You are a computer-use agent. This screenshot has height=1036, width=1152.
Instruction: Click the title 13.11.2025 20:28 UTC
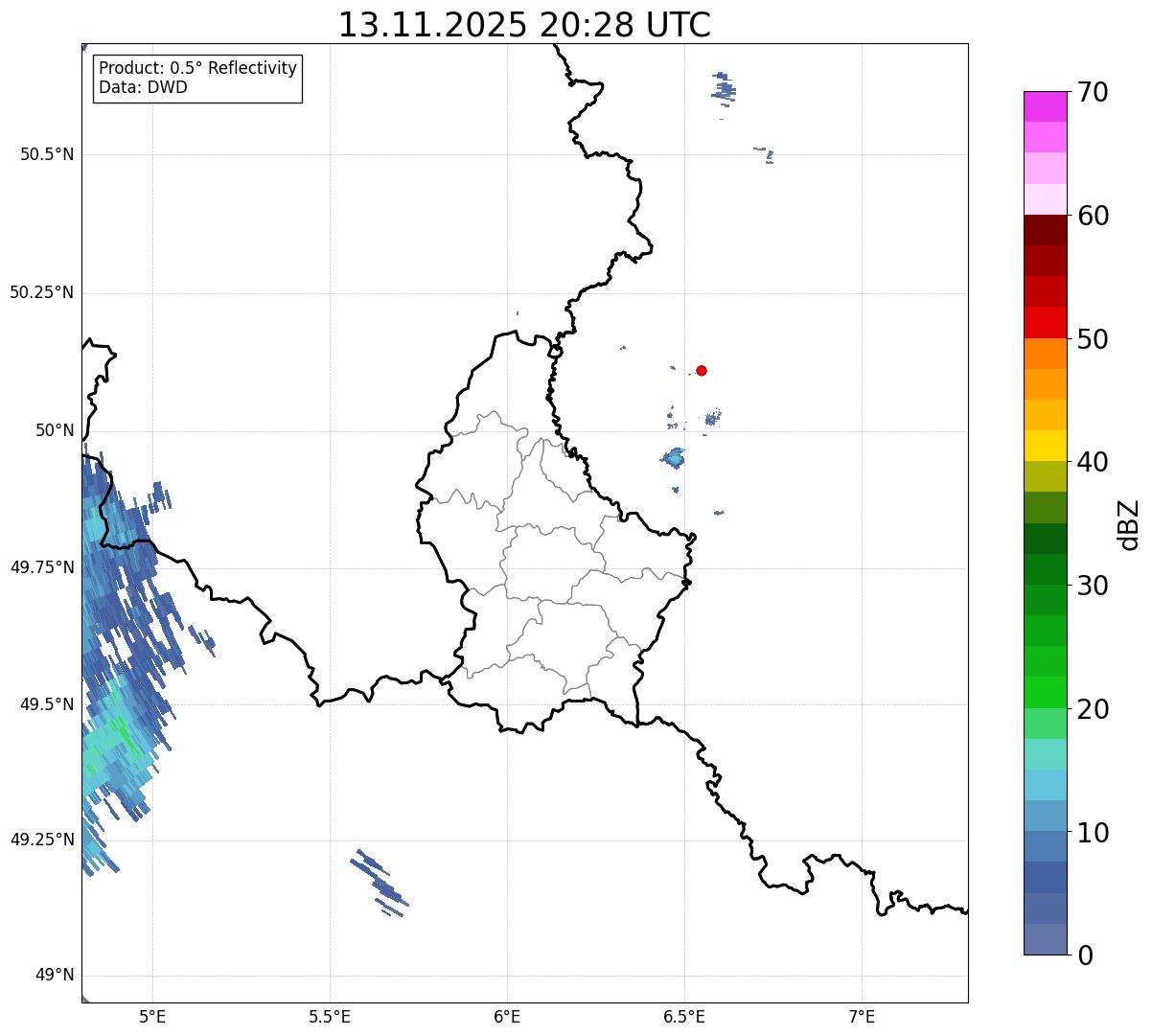(524, 25)
